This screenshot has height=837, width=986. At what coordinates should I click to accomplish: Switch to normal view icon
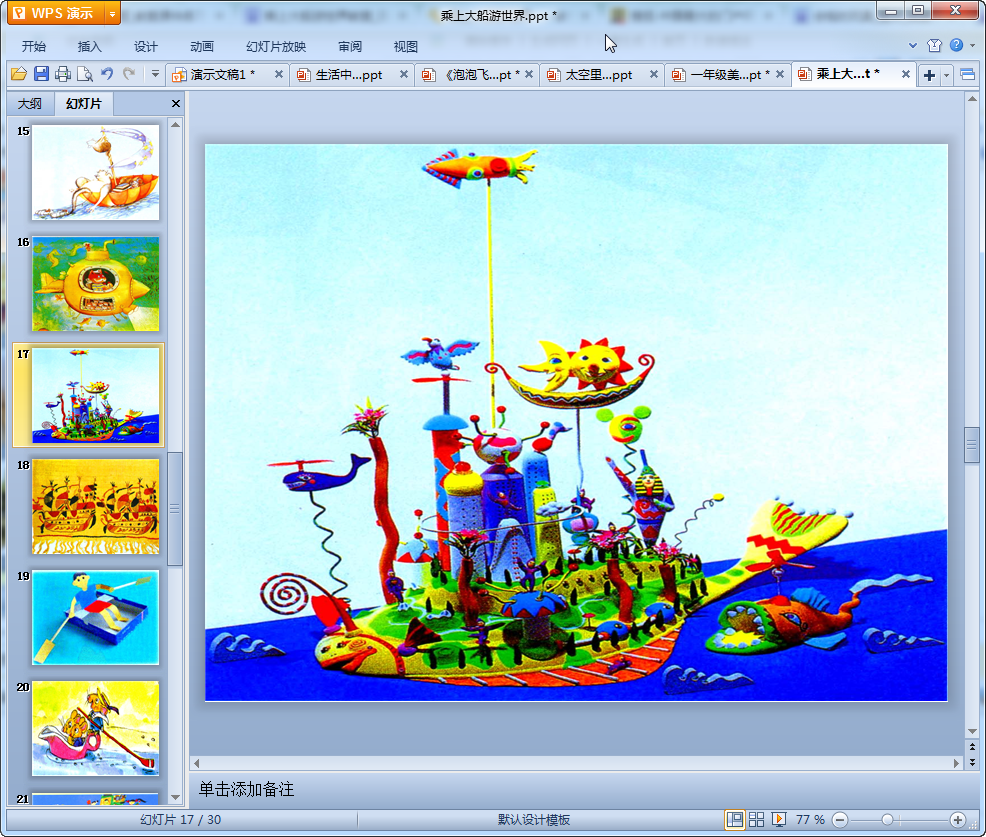click(734, 819)
